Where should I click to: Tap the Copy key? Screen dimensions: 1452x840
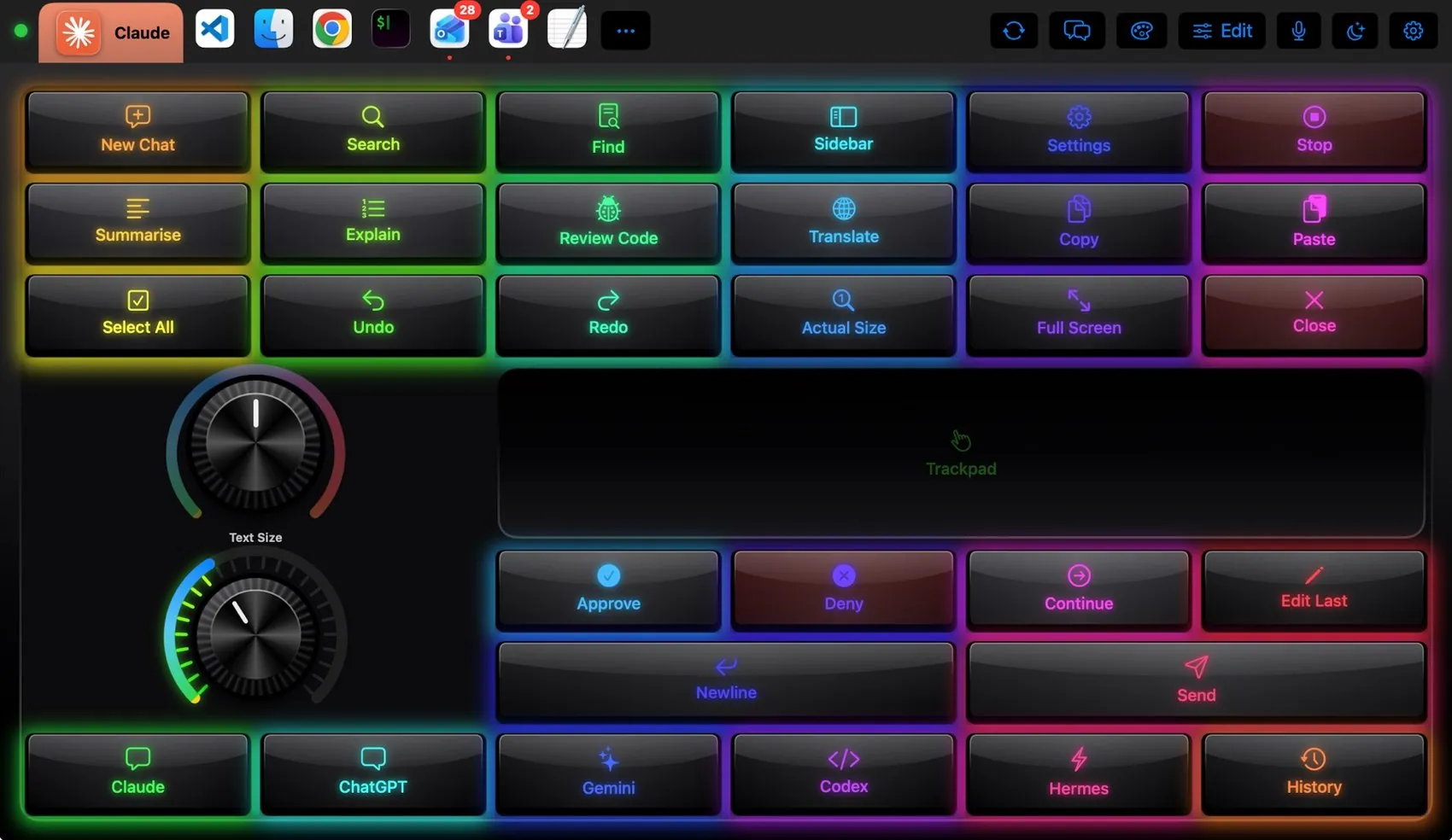pyautogui.click(x=1079, y=222)
